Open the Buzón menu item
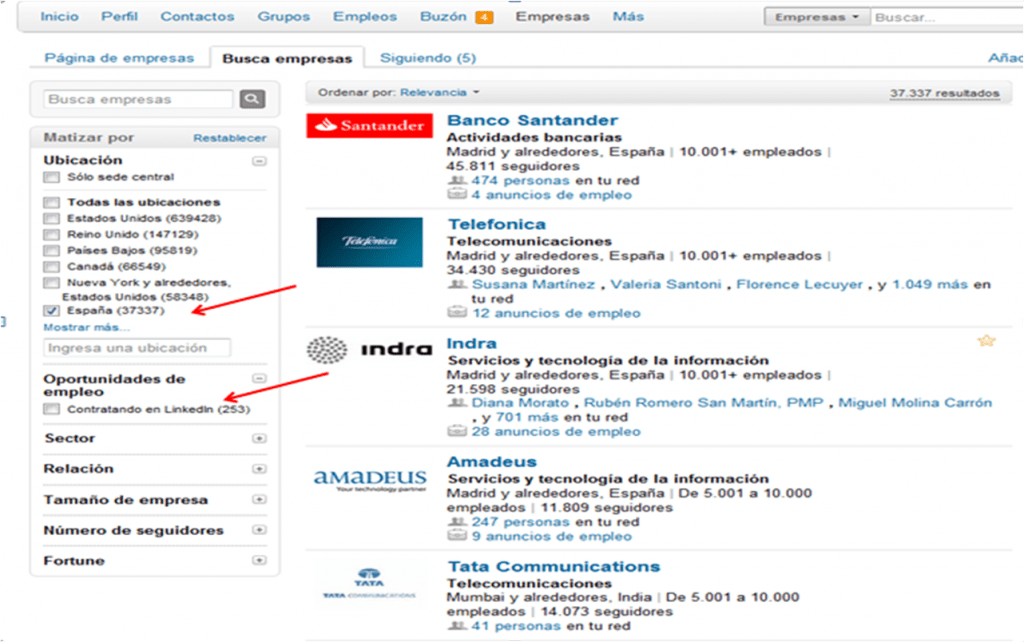Image resolution: width=1024 pixels, height=642 pixels. click(443, 16)
